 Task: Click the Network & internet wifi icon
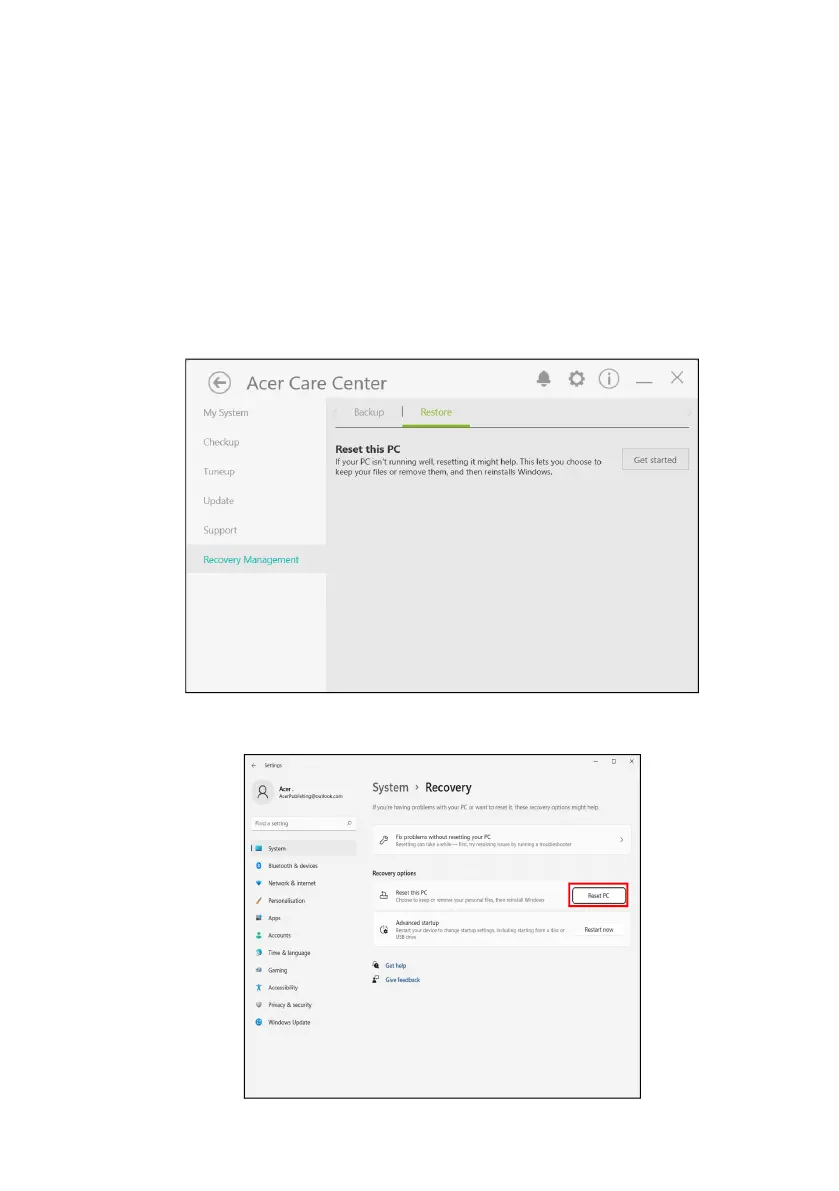(x=259, y=883)
